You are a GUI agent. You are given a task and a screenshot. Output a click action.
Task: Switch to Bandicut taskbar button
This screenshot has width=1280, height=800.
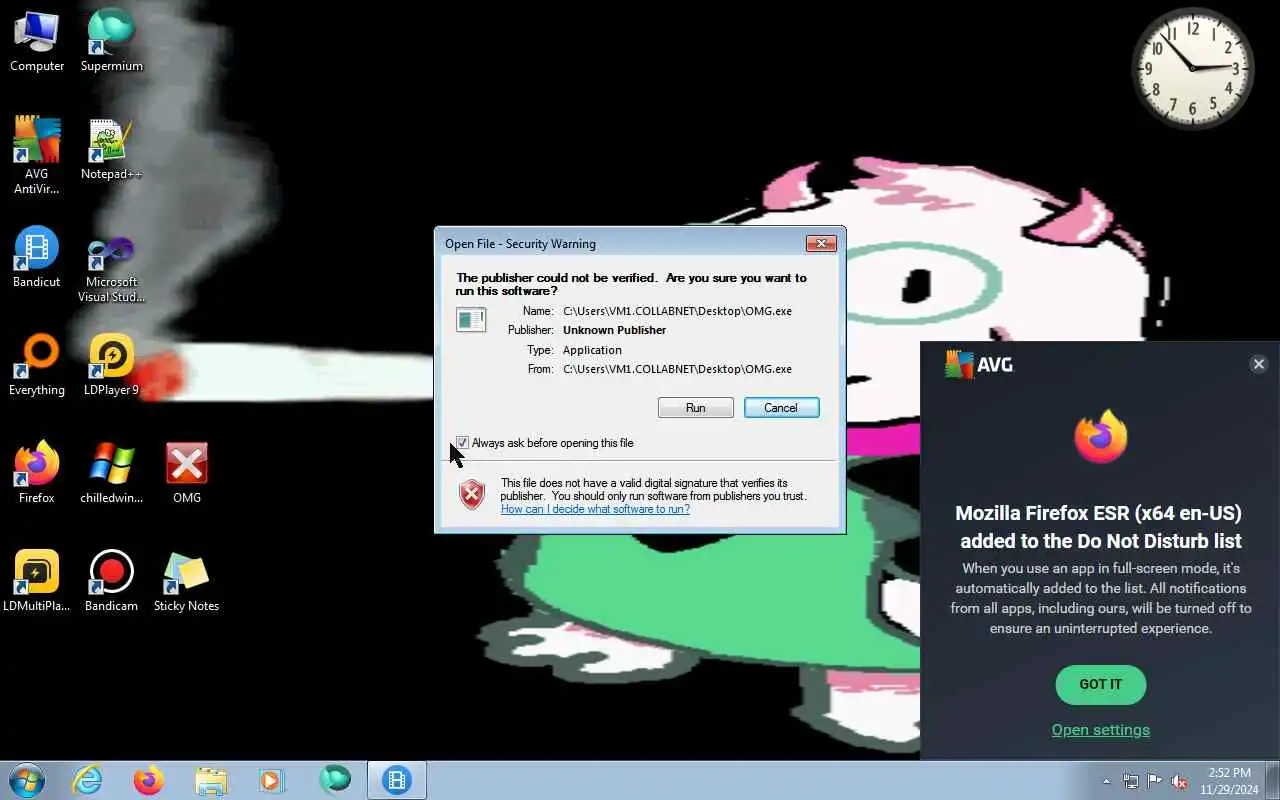click(x=397, y=780)
